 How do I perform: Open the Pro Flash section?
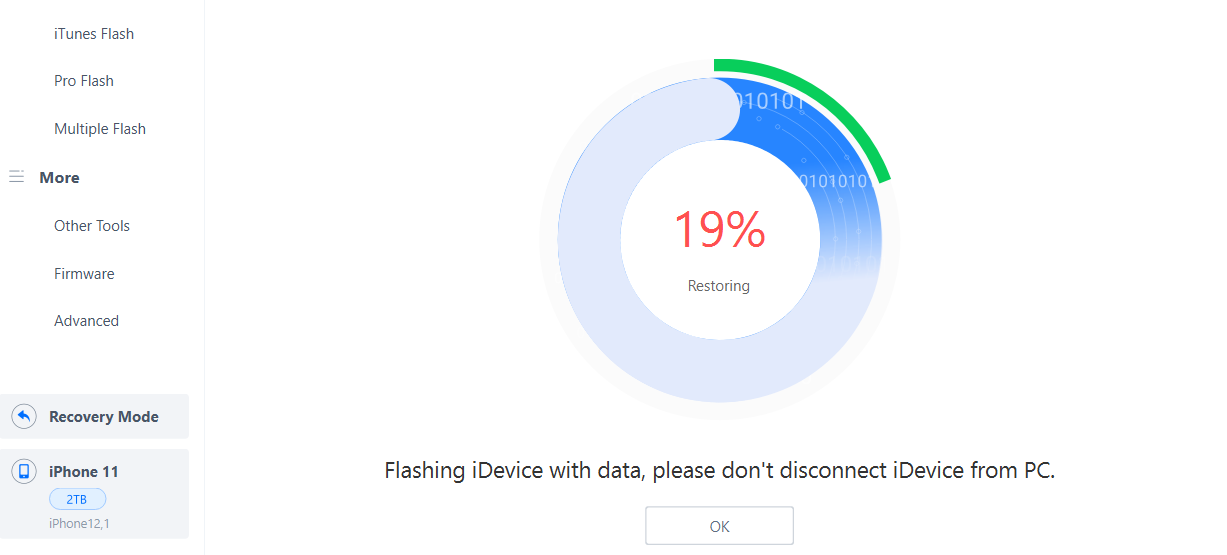[x=84, y=81]
